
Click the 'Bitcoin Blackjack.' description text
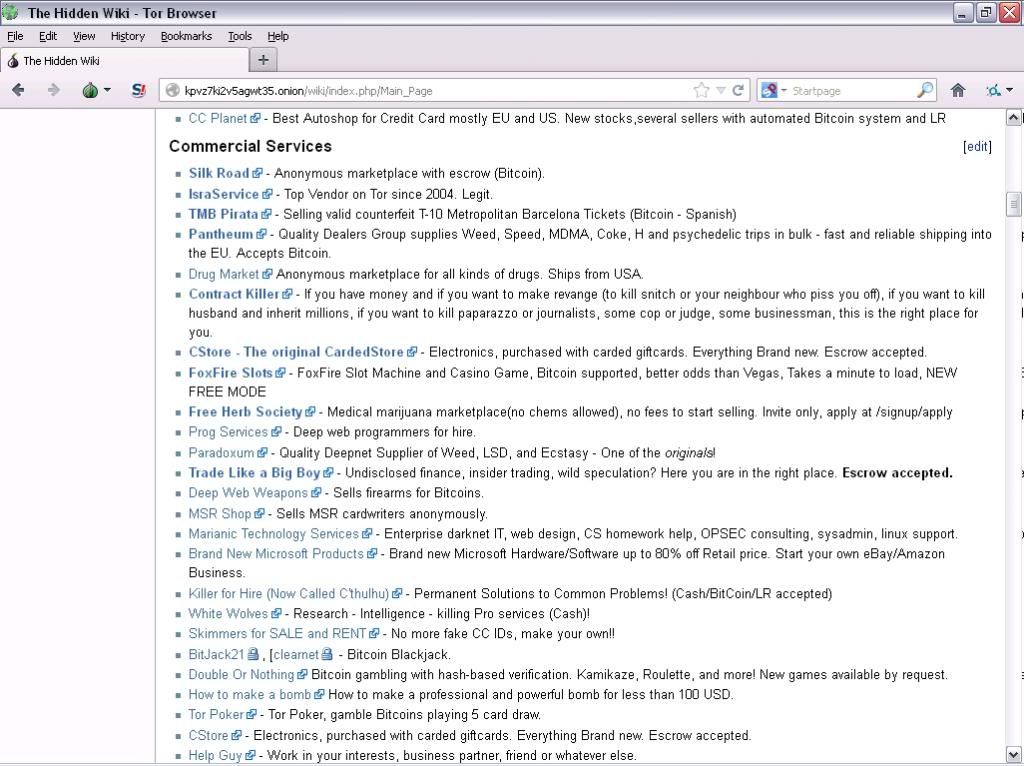[x=398, y=654]
